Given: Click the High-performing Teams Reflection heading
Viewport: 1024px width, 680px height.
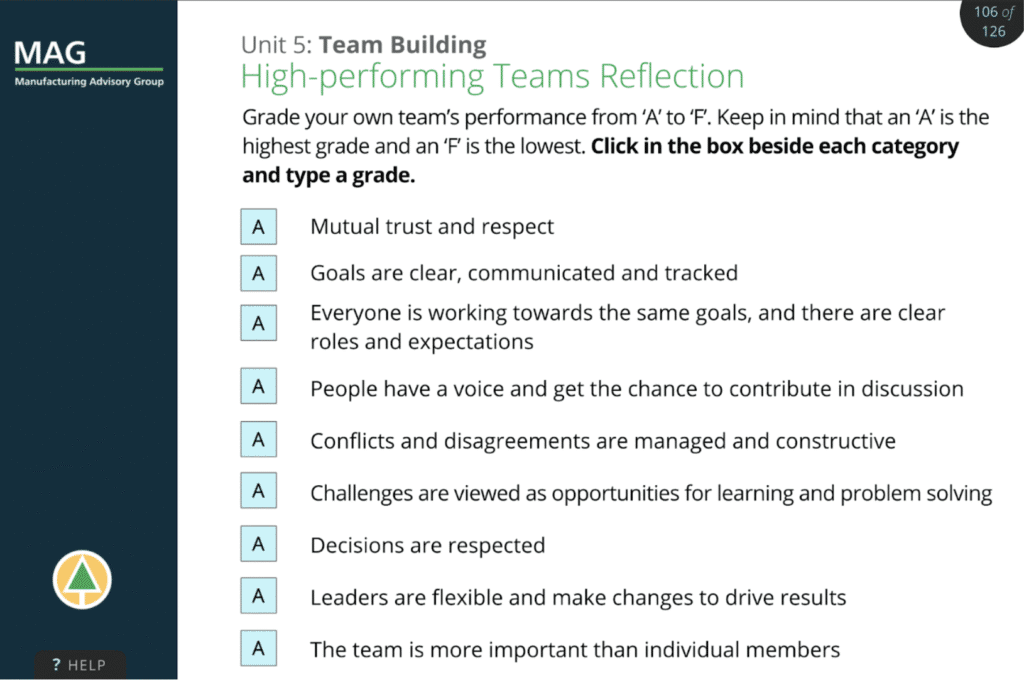Looking at the screenshot, I should (492, 76).
